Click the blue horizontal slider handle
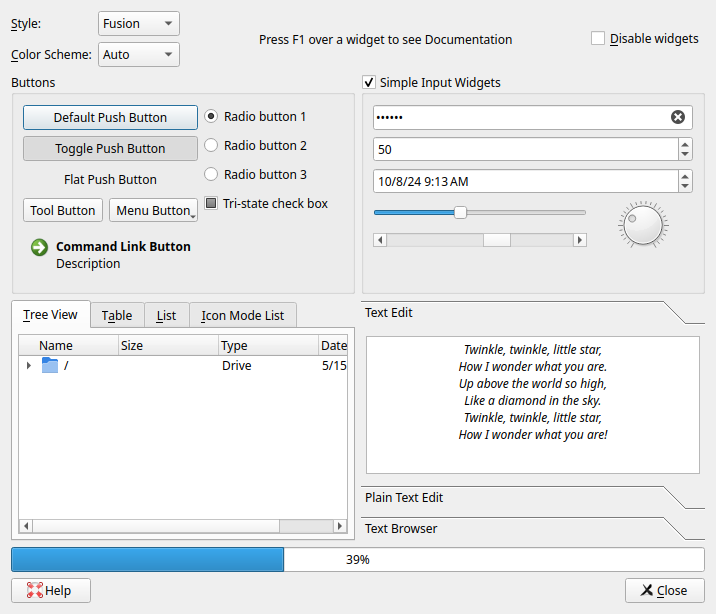716x614 pixels. coord(460,212)
